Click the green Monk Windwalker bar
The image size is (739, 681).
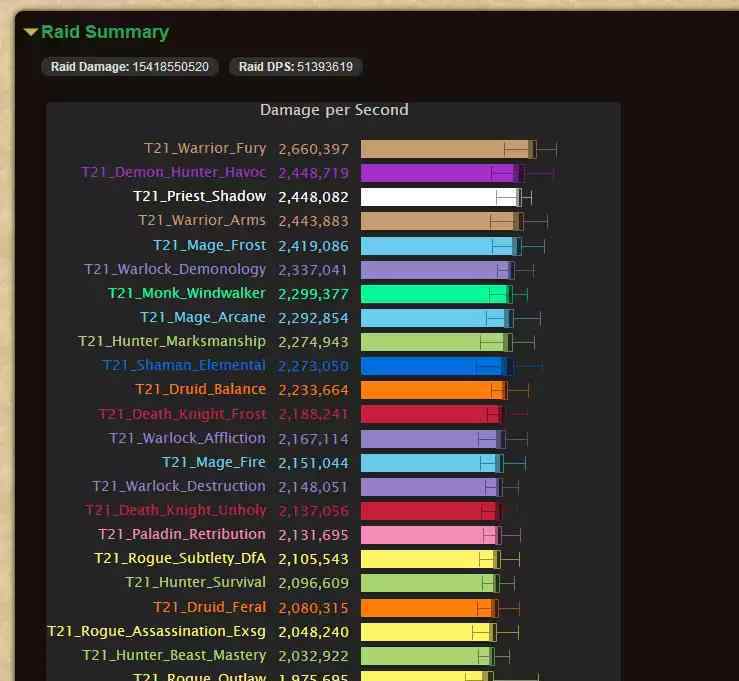coord(437,295)
